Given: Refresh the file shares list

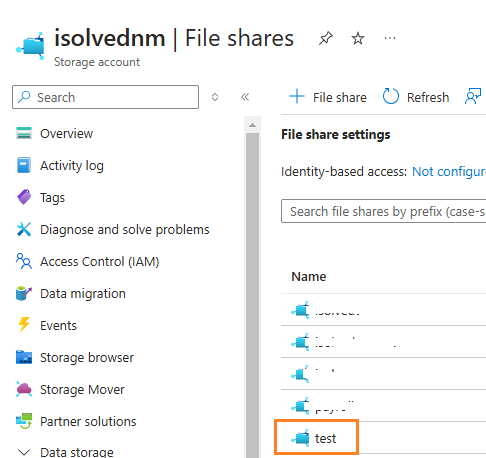Looking at the screenshot, I should [416, 97].
